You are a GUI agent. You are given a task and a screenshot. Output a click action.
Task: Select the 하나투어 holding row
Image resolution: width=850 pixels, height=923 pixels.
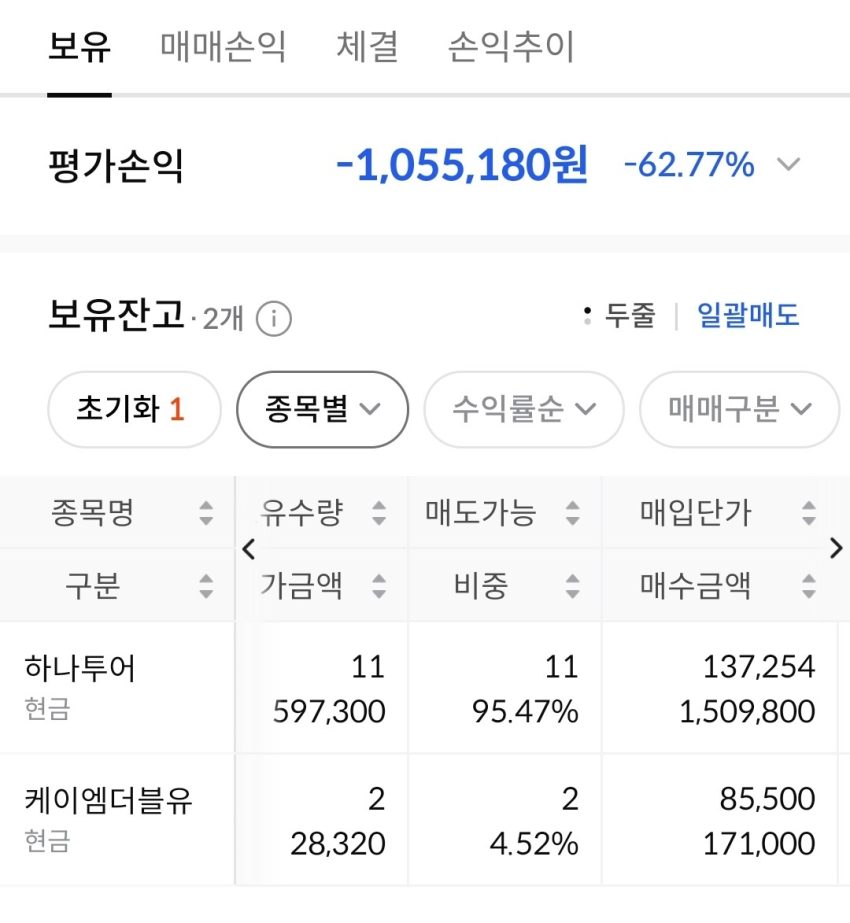(425, 688)
